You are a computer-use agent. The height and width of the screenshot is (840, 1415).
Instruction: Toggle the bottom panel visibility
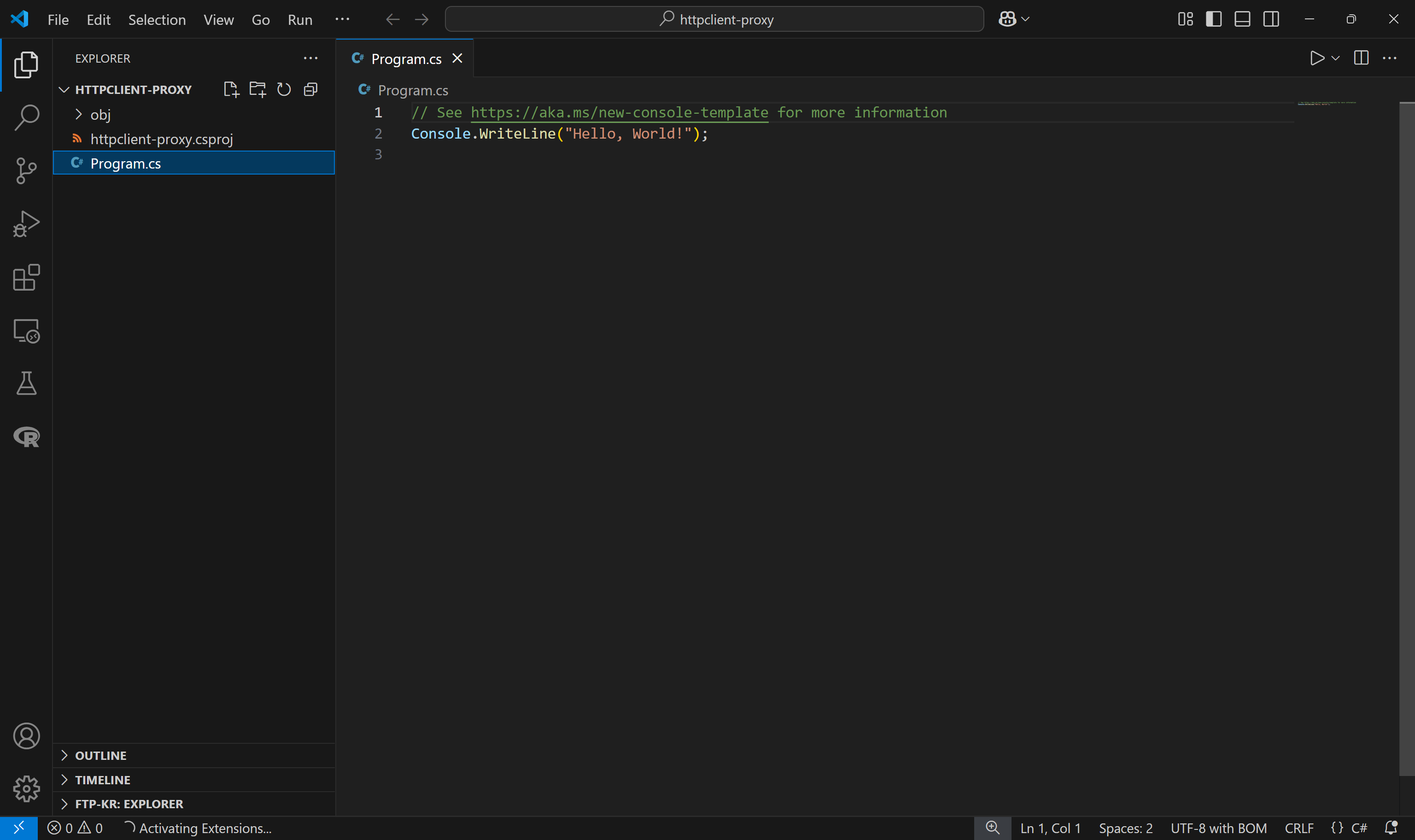pyautogui.click(x=1242, y=19)
